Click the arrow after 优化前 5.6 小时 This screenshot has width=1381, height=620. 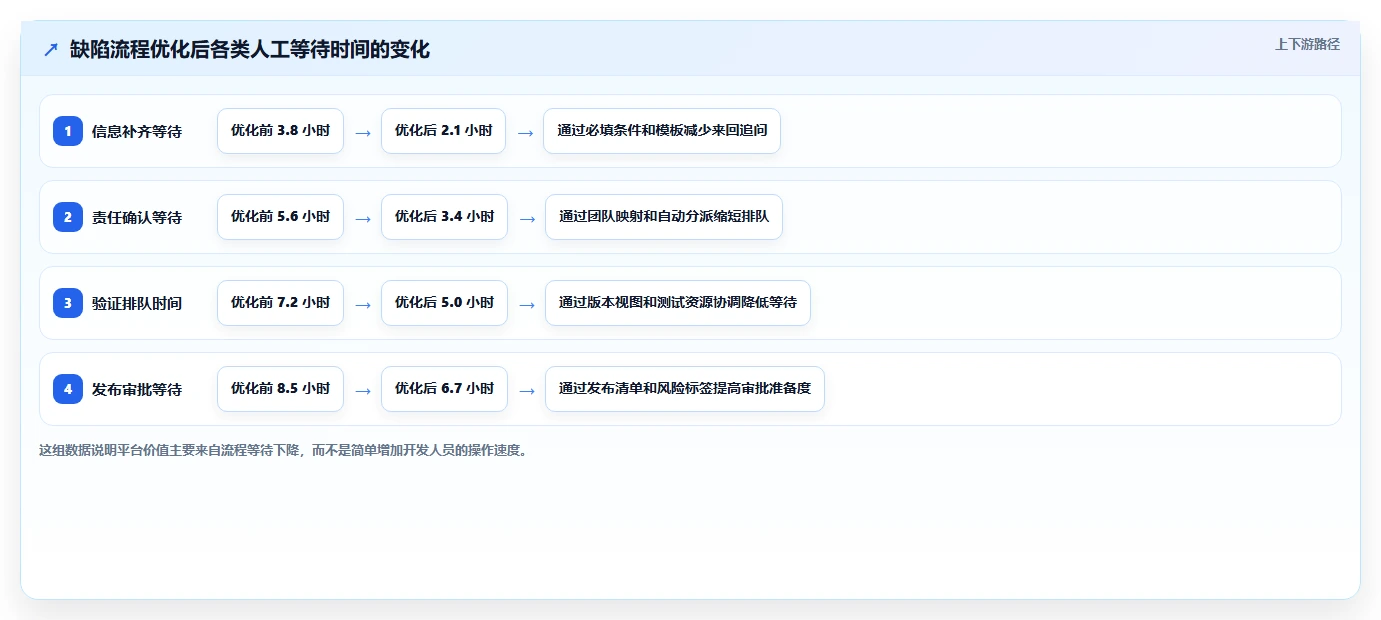[363, 218]
